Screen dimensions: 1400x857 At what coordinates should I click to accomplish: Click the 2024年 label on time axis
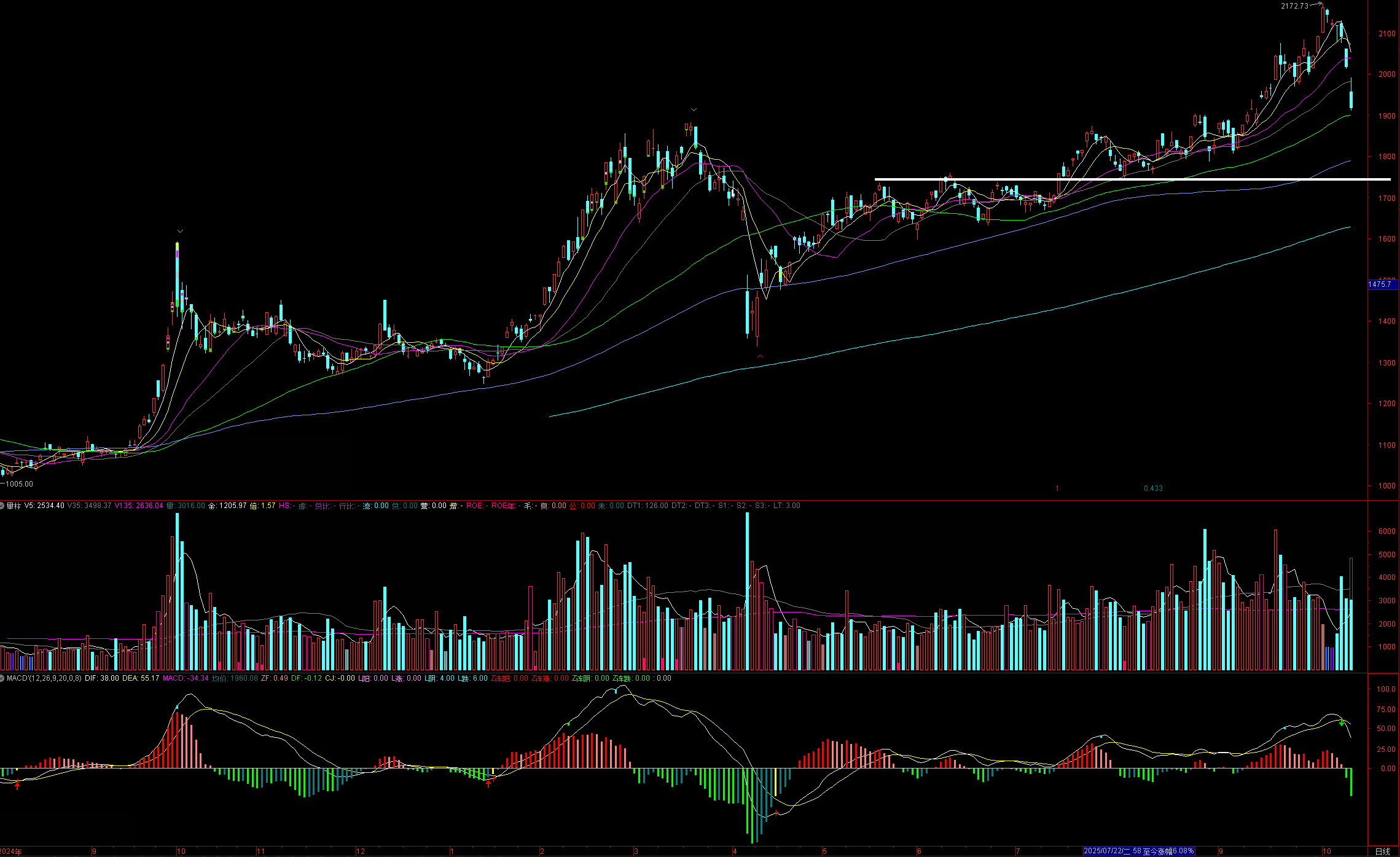(x=11, y=851)
